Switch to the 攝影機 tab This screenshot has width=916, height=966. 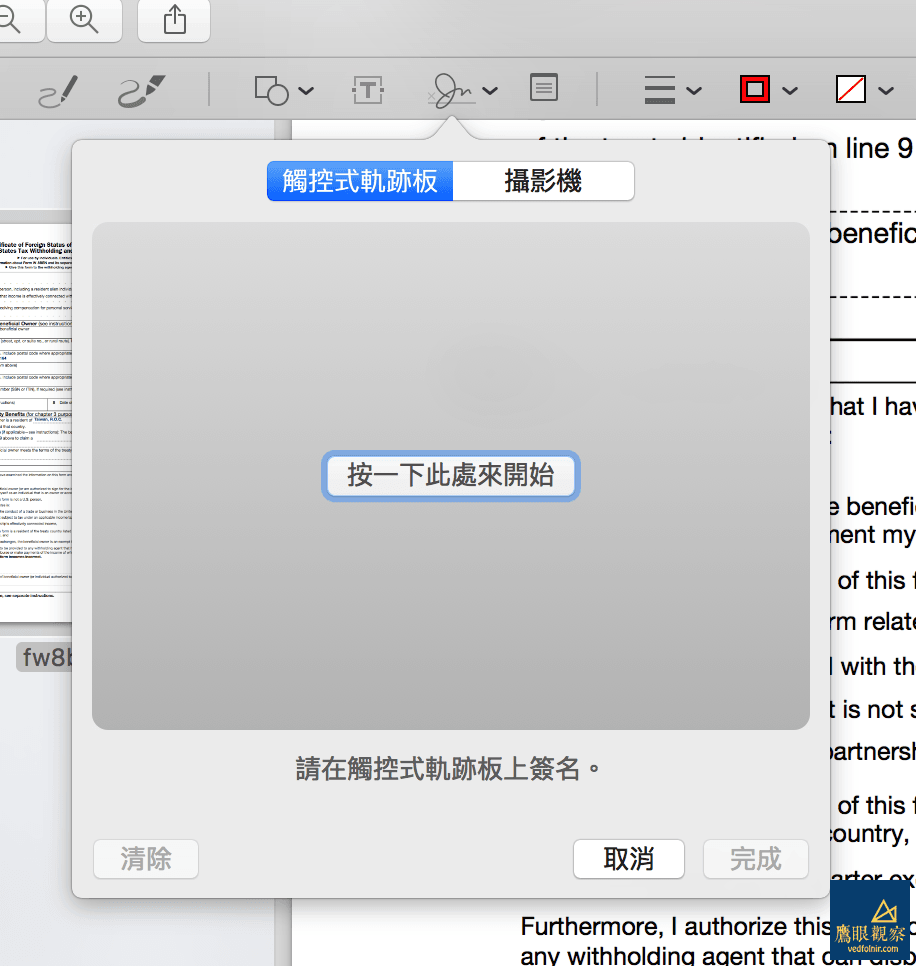point(543,181)
